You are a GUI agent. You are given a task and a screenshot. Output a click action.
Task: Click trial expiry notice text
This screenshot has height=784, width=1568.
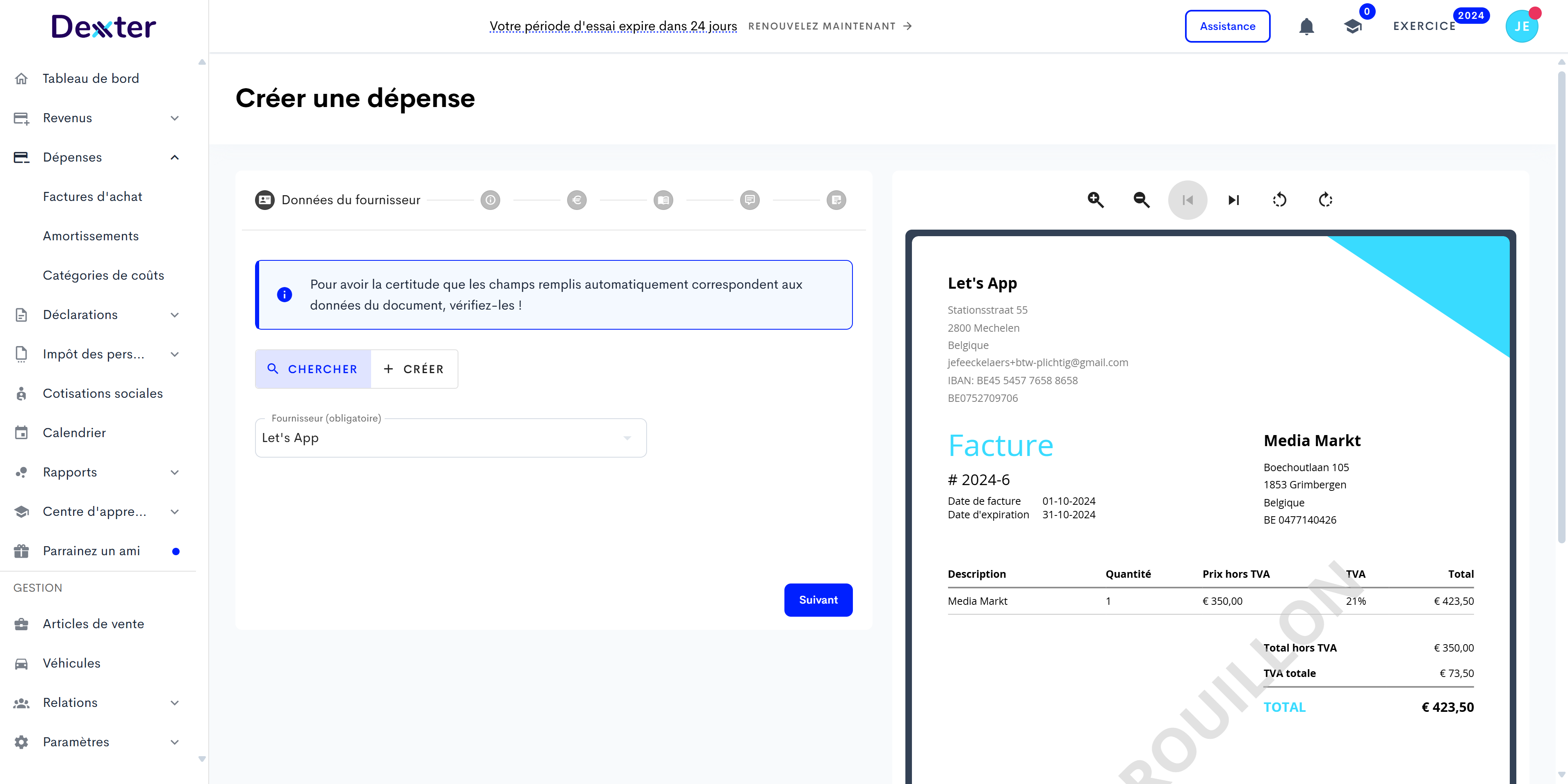[613, 26]
